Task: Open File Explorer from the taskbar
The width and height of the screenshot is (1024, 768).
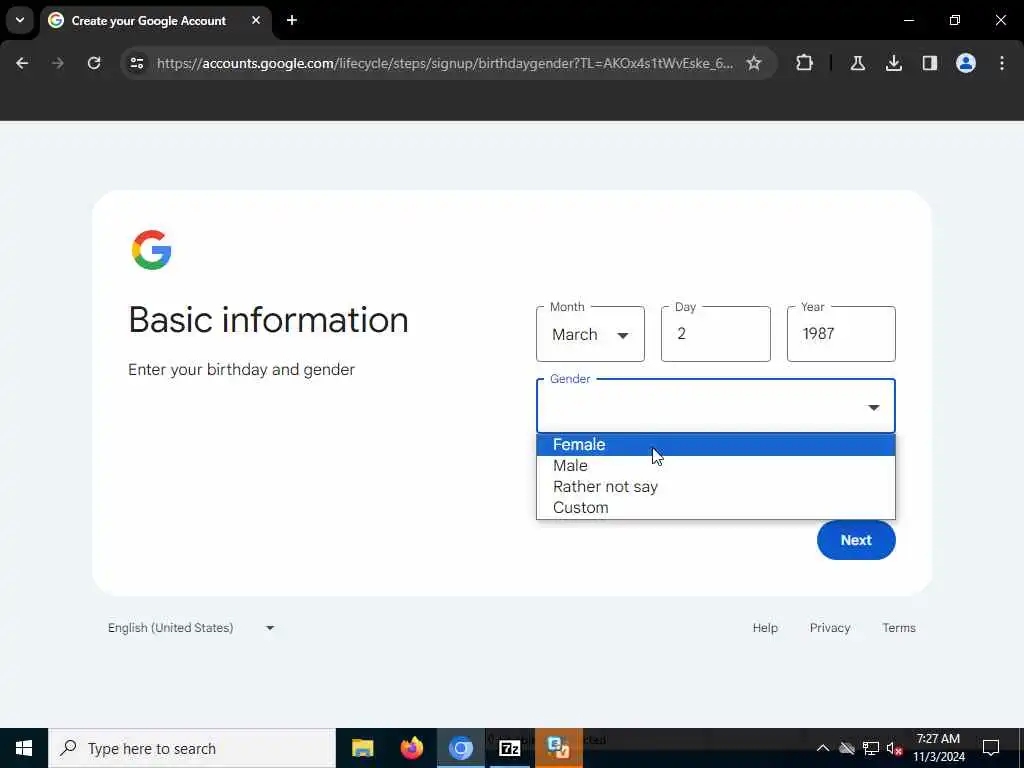Action: [x=362, y=748]
